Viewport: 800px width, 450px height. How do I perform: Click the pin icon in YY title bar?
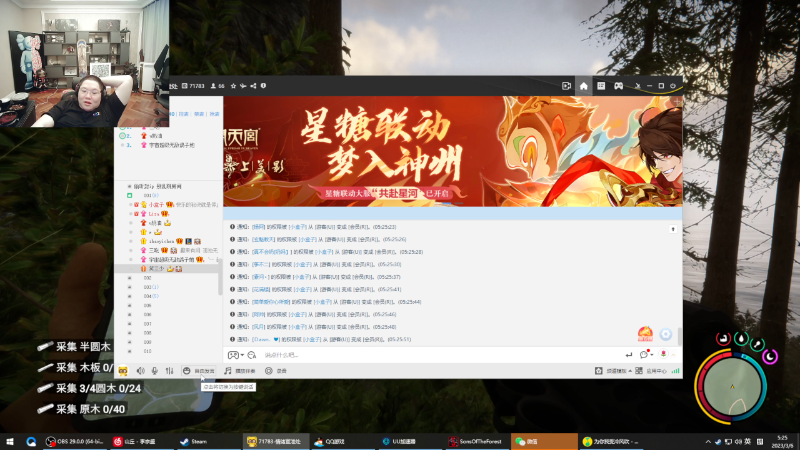(638, 86)
